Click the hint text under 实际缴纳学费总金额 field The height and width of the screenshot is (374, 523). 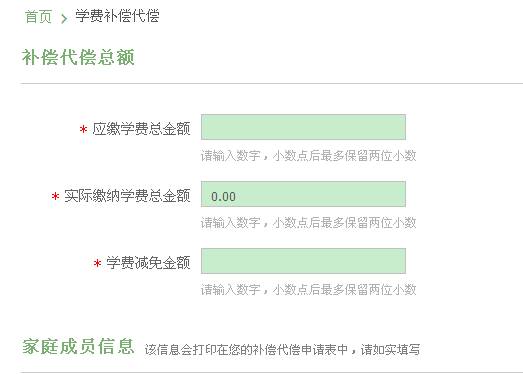[x=309, y=223]
